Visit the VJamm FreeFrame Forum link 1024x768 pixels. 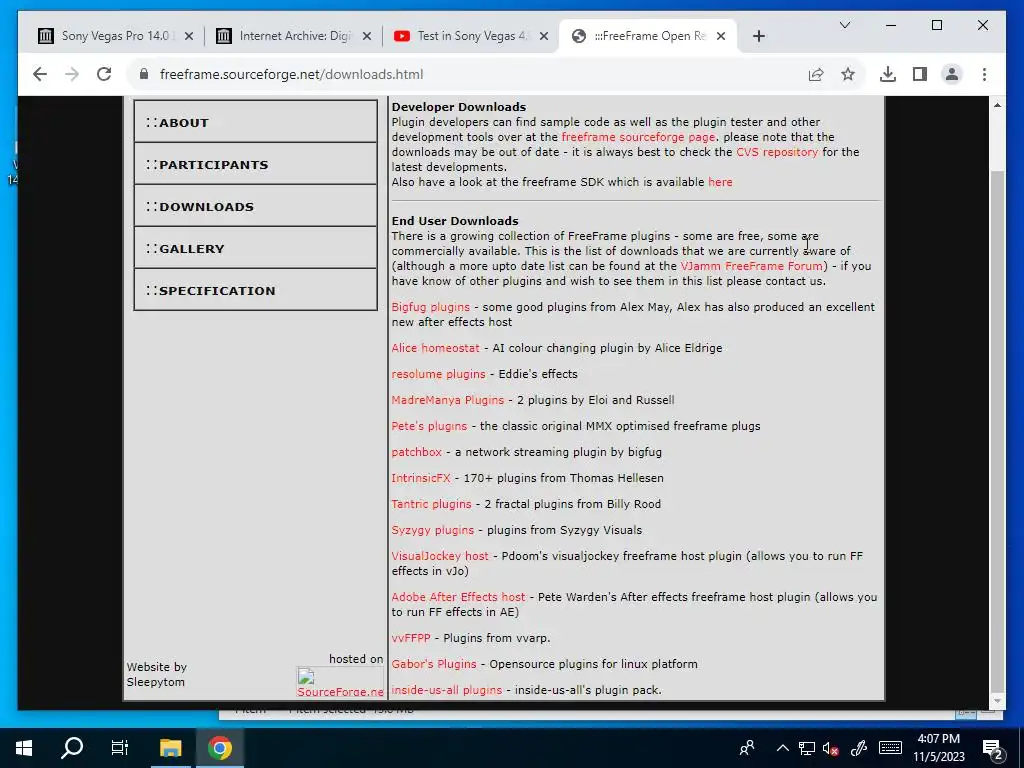tap(752, 266)
